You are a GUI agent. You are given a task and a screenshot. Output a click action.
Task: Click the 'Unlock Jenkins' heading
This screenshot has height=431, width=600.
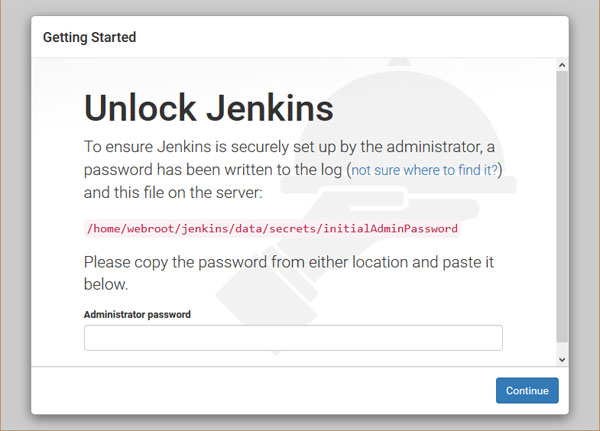tap(209, 108)
